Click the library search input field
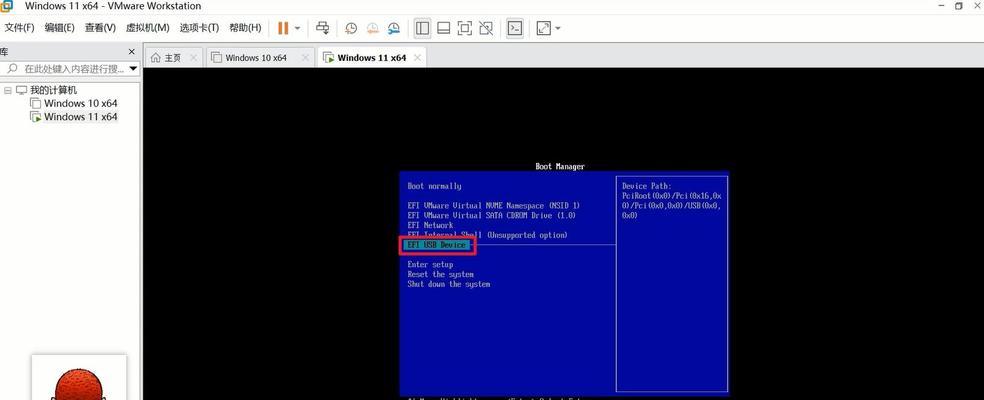Image resolution: width=984 pixels, height=400 pixels. point(74,68)
